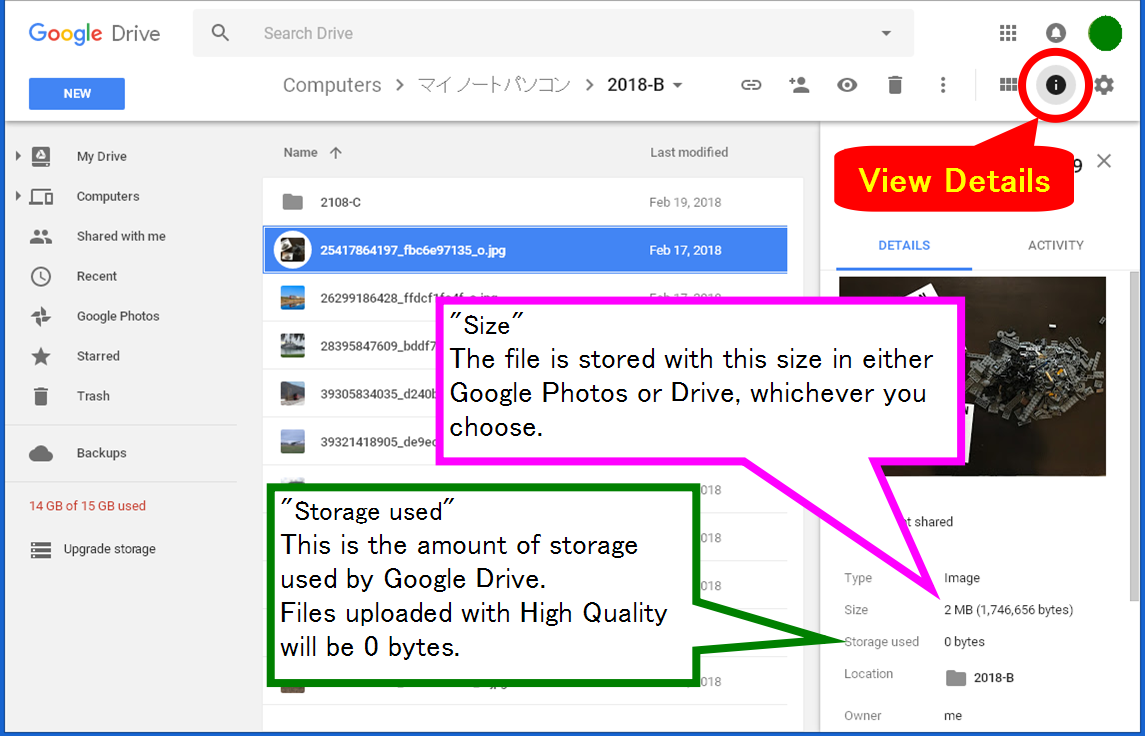The height and width of the screenshot is (736, 1145).
Task: Open Recent in sidebar
Action: (x=96, y=276)
